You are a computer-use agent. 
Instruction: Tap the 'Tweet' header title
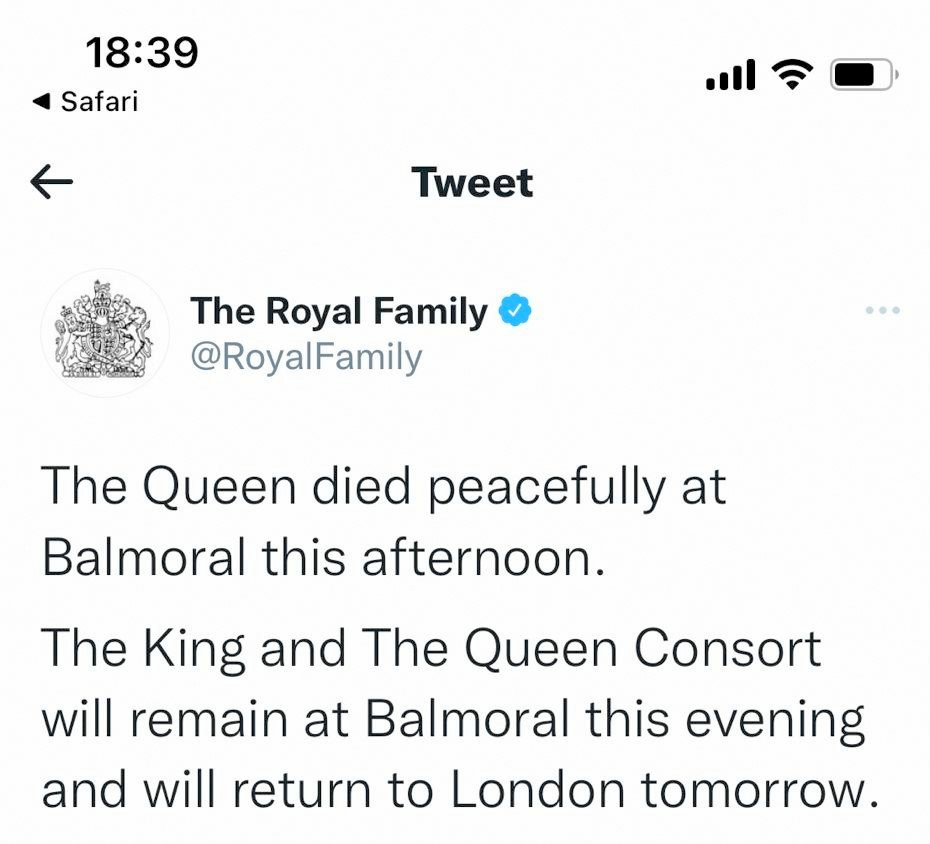point(472,183)
